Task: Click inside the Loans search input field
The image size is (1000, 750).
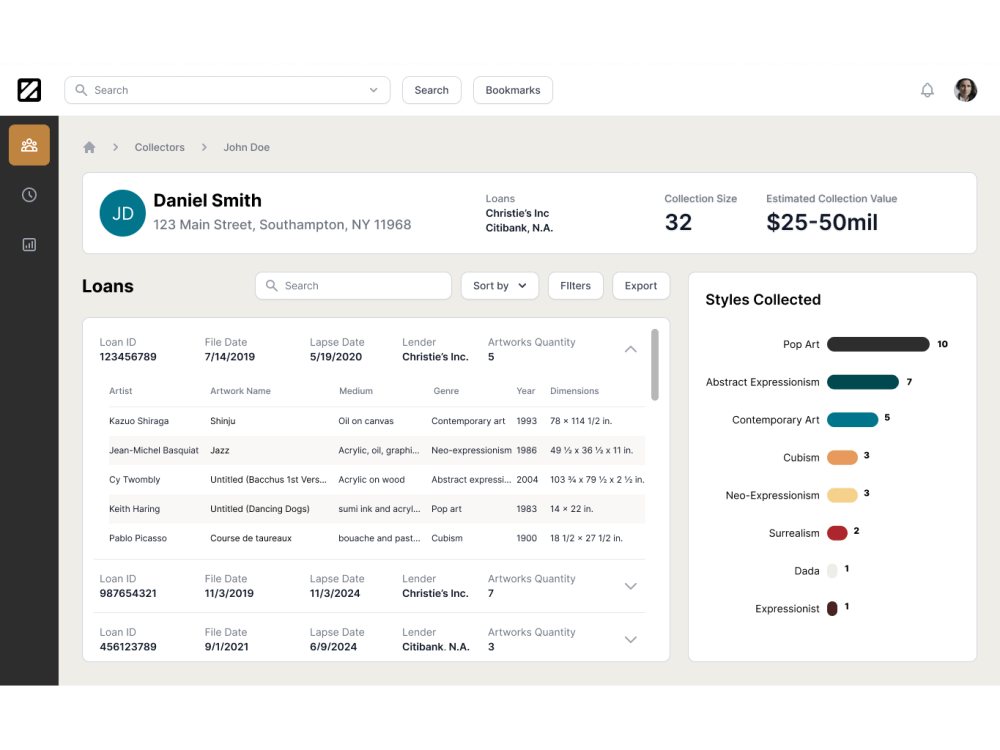Action: [x=350, y=285]
